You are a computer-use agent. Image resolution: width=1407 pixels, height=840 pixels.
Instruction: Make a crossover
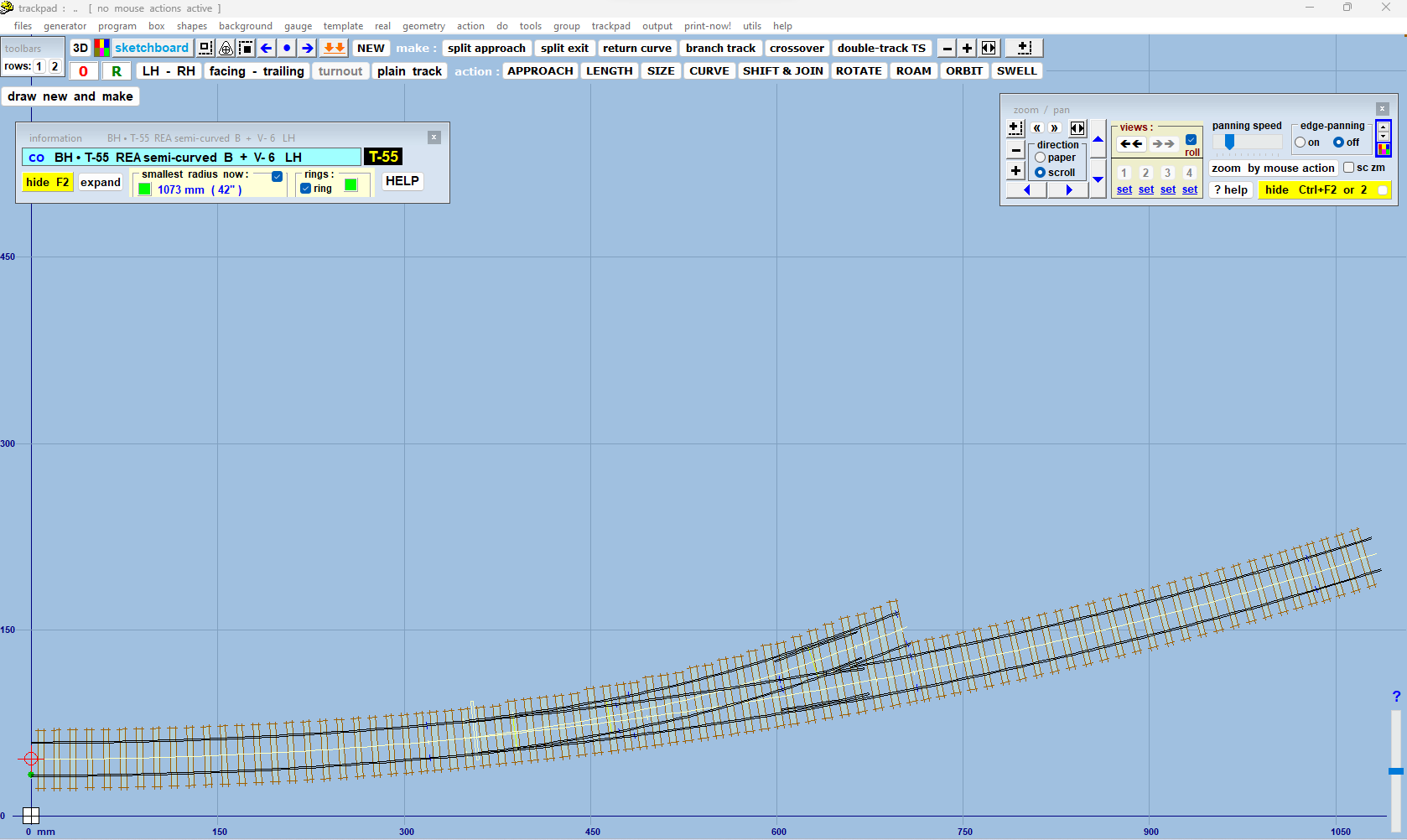pyautogui.click(x=797, y=48)
